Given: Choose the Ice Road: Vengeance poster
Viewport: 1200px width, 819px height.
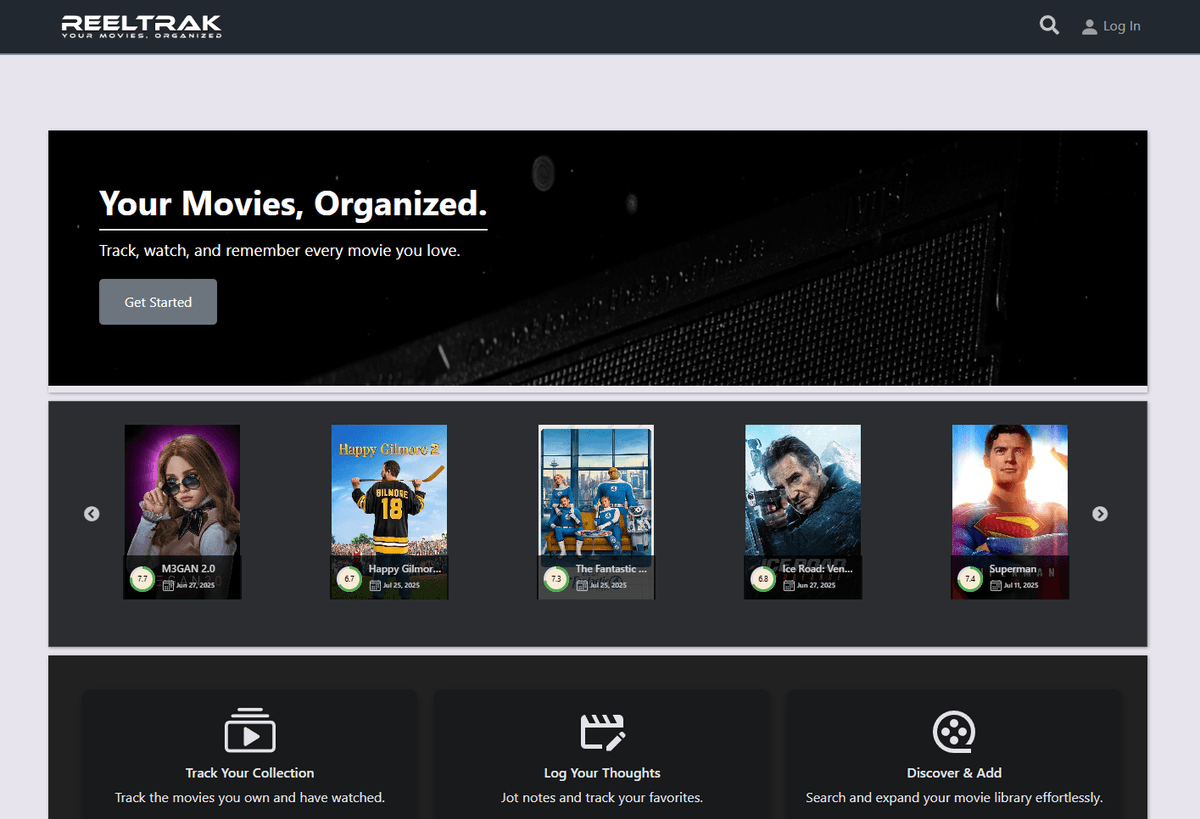Looking at the screenshot, I should [802, 490].
